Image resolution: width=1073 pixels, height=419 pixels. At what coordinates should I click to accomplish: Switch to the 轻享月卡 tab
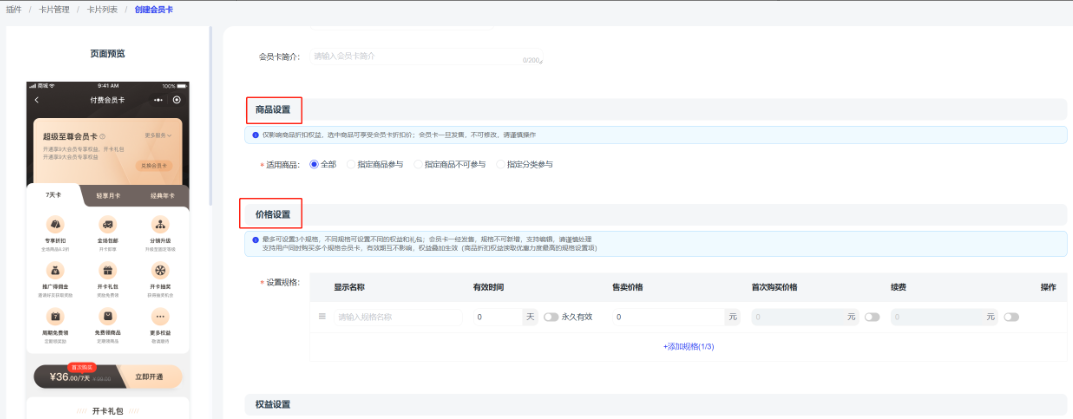(108, 196)
